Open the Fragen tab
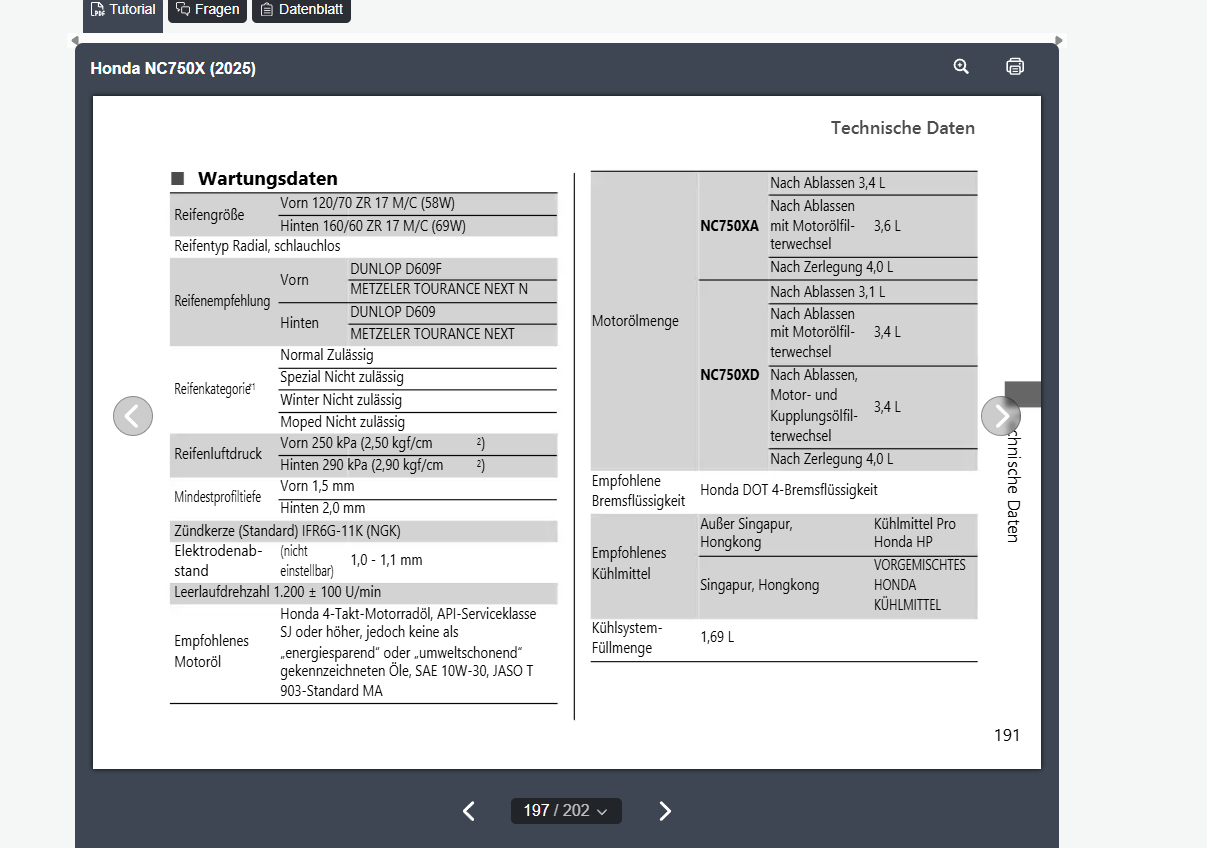1207x848 pixels. 207,10
